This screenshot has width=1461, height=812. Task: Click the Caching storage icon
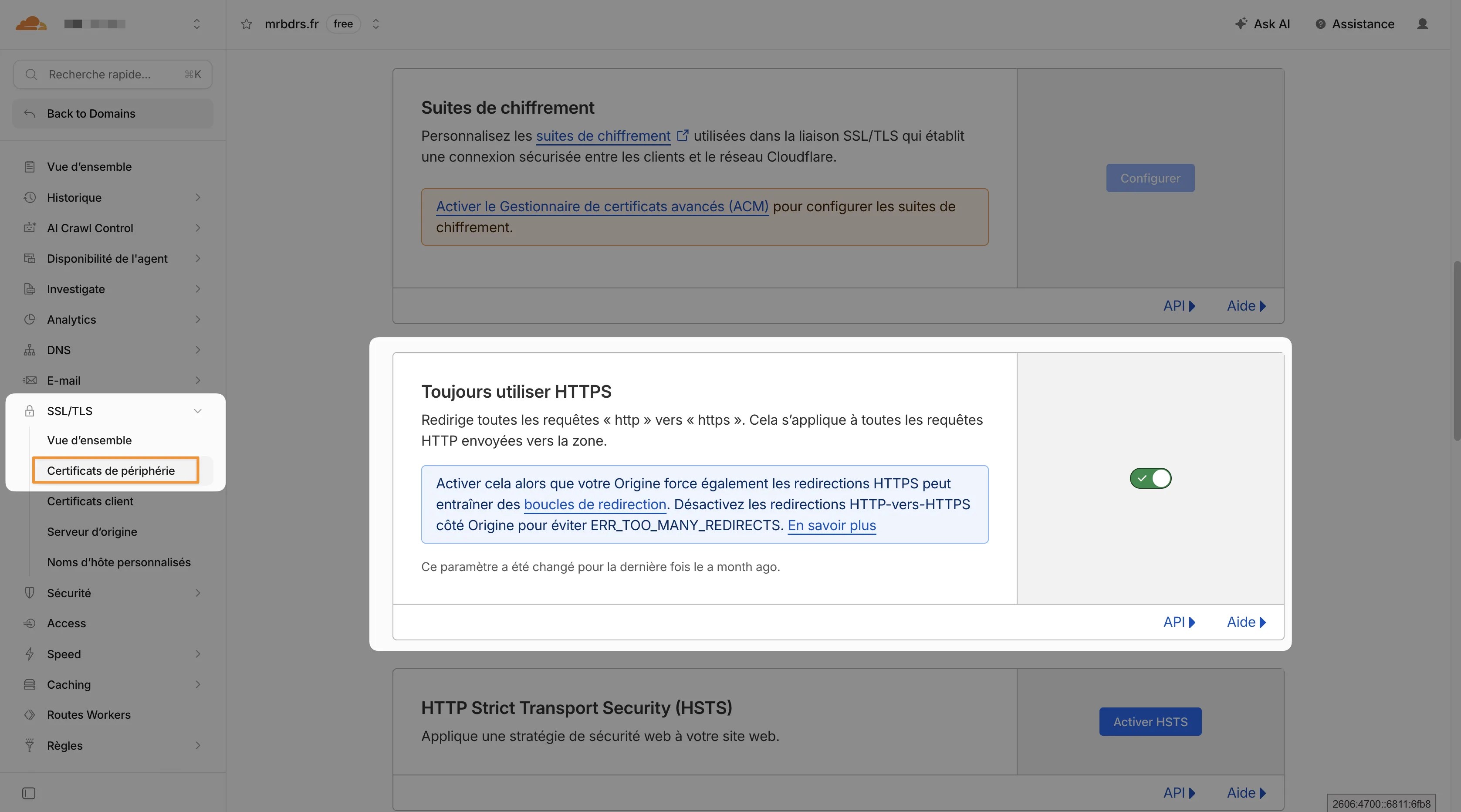30,684
